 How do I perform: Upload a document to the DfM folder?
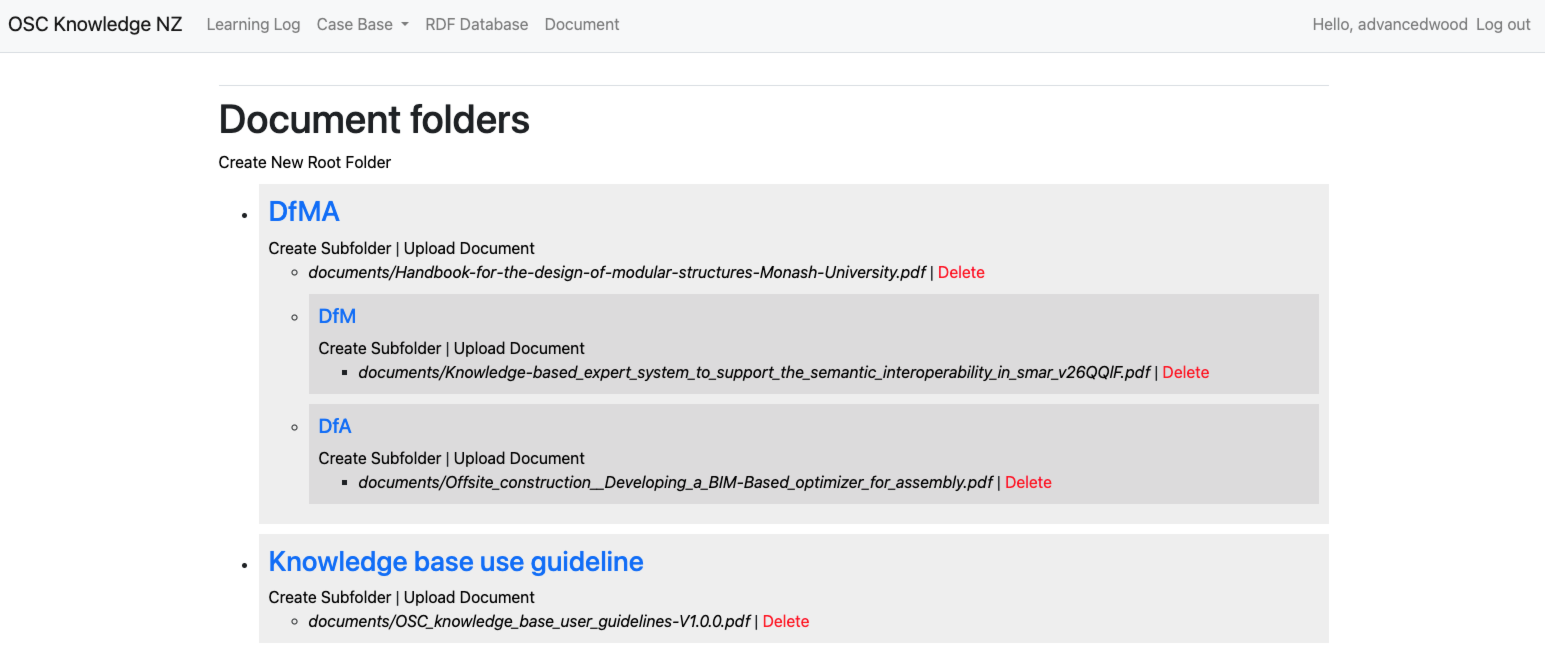pyautogui.click(x=519, y=348)
